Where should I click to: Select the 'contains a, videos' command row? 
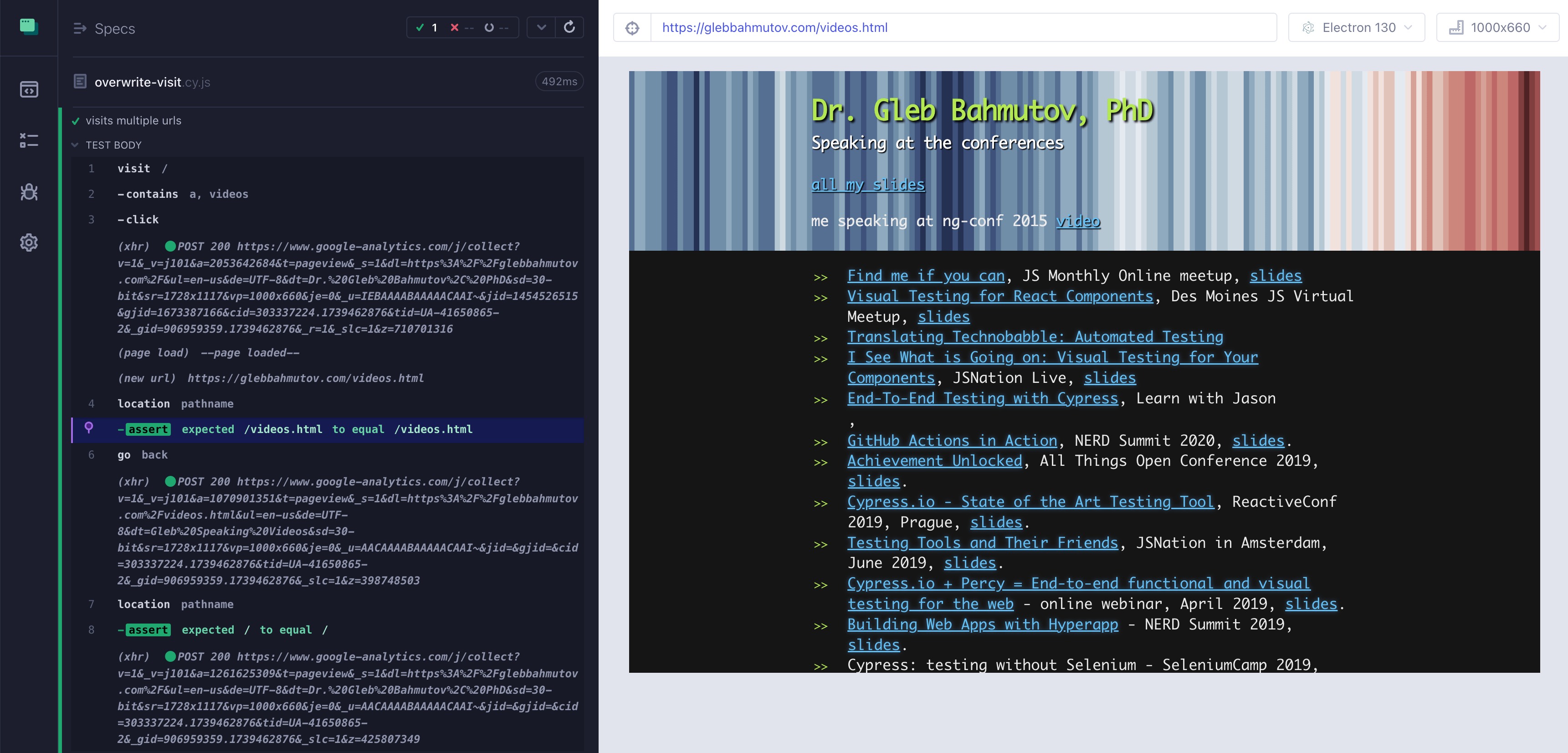(328, 194)
